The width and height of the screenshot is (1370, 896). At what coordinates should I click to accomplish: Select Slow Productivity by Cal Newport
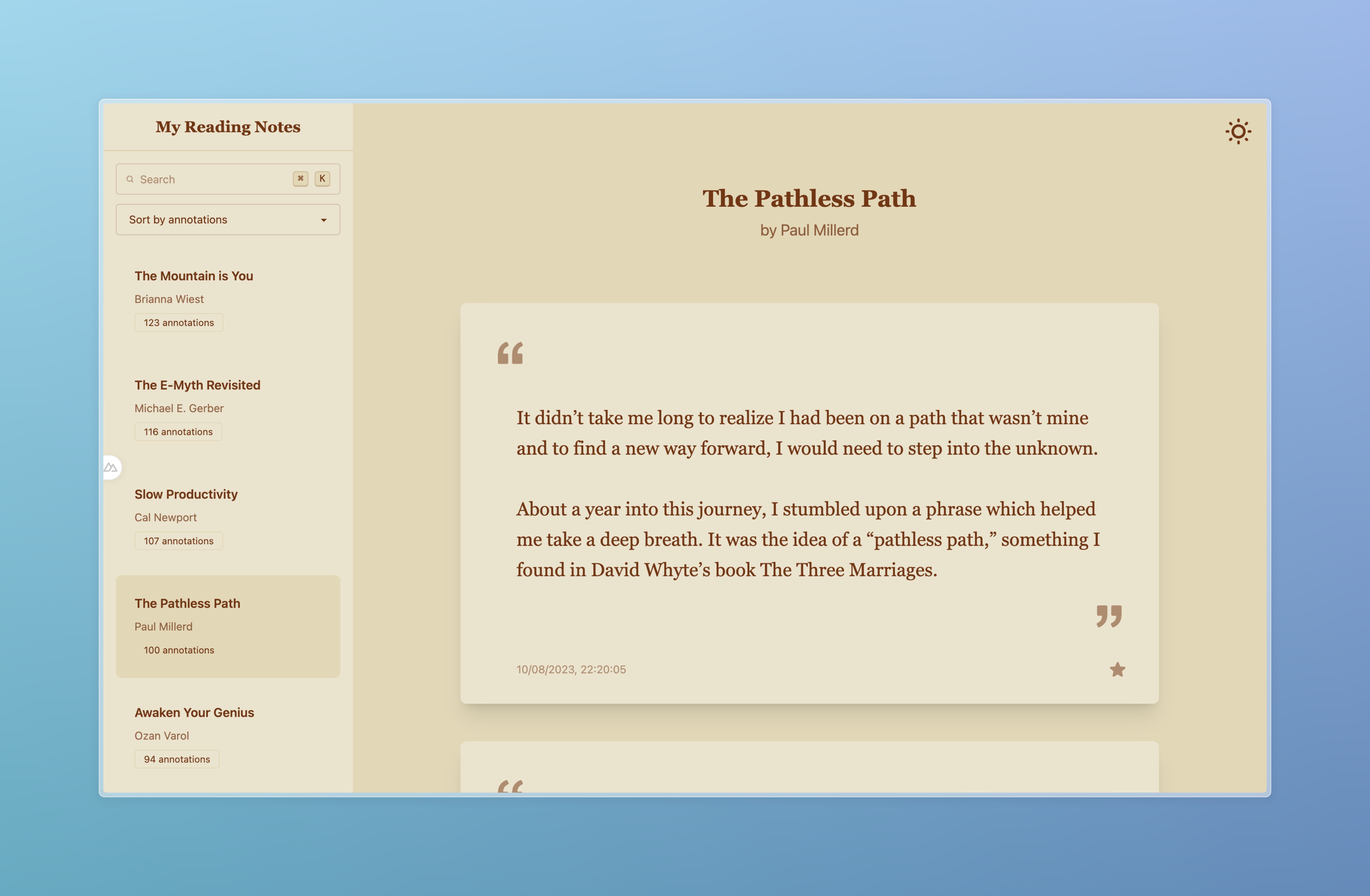coord(186,494)
